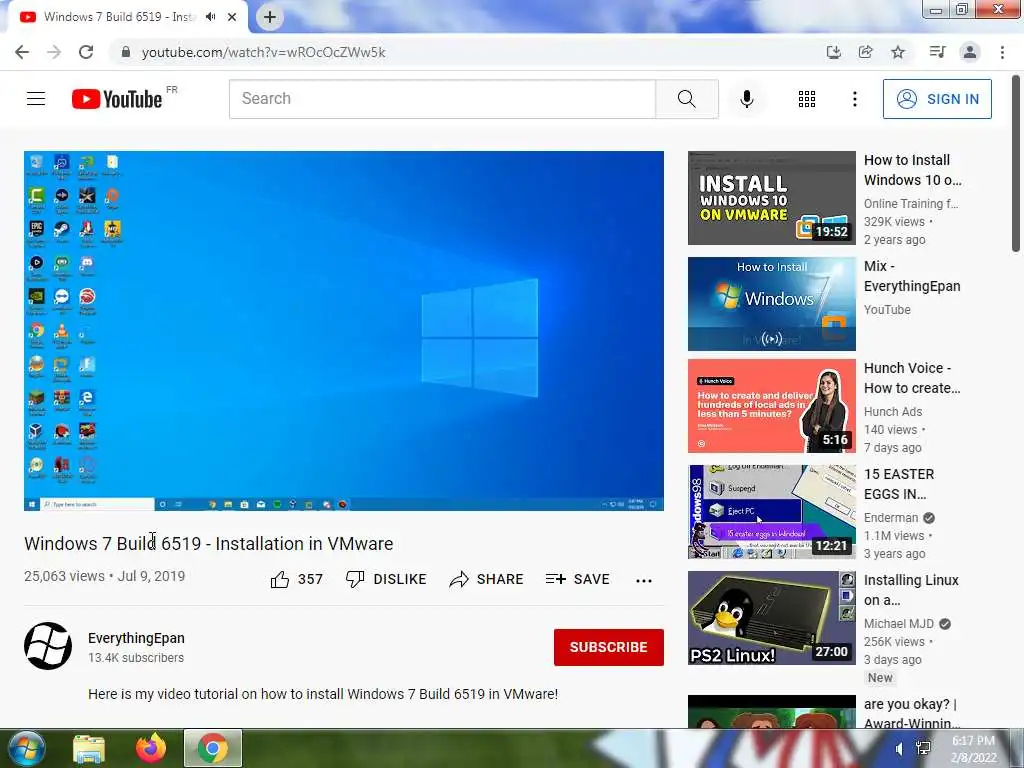Click the taskbar clock showing 6:17 PM
Image resolution: width=1024 pixels, height=768 pixels.
click(x=973, y=749)
